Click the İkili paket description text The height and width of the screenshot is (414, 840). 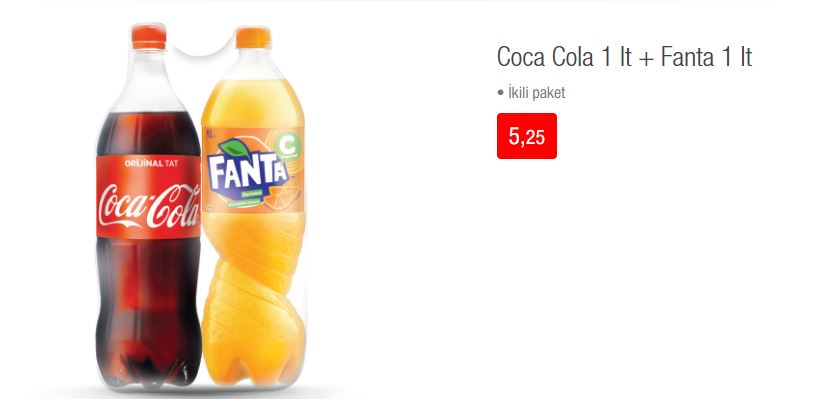point(536,93)
